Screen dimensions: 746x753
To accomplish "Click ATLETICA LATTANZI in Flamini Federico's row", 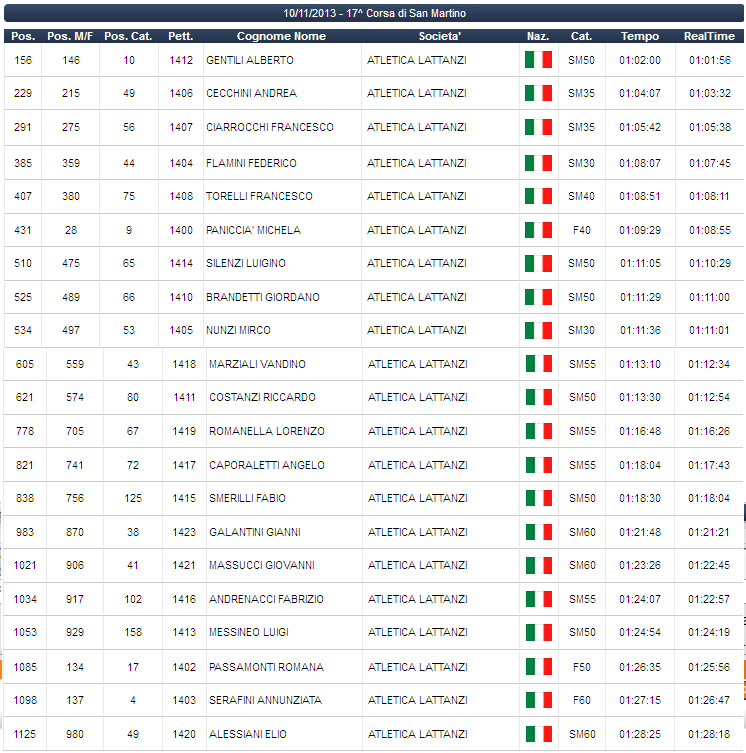I will click(x=416, y=163).
